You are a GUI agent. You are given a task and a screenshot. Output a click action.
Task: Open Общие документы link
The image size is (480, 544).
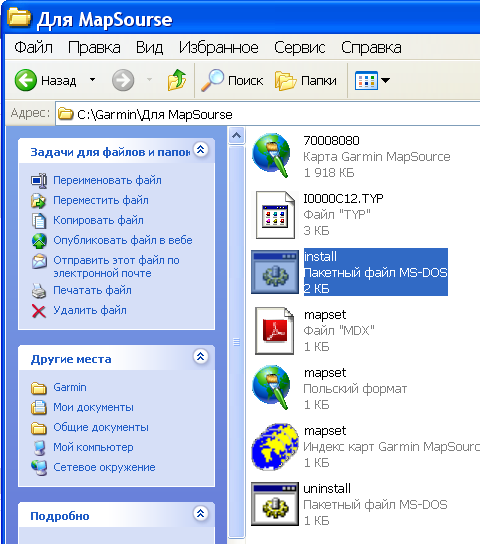coord(101,427)
